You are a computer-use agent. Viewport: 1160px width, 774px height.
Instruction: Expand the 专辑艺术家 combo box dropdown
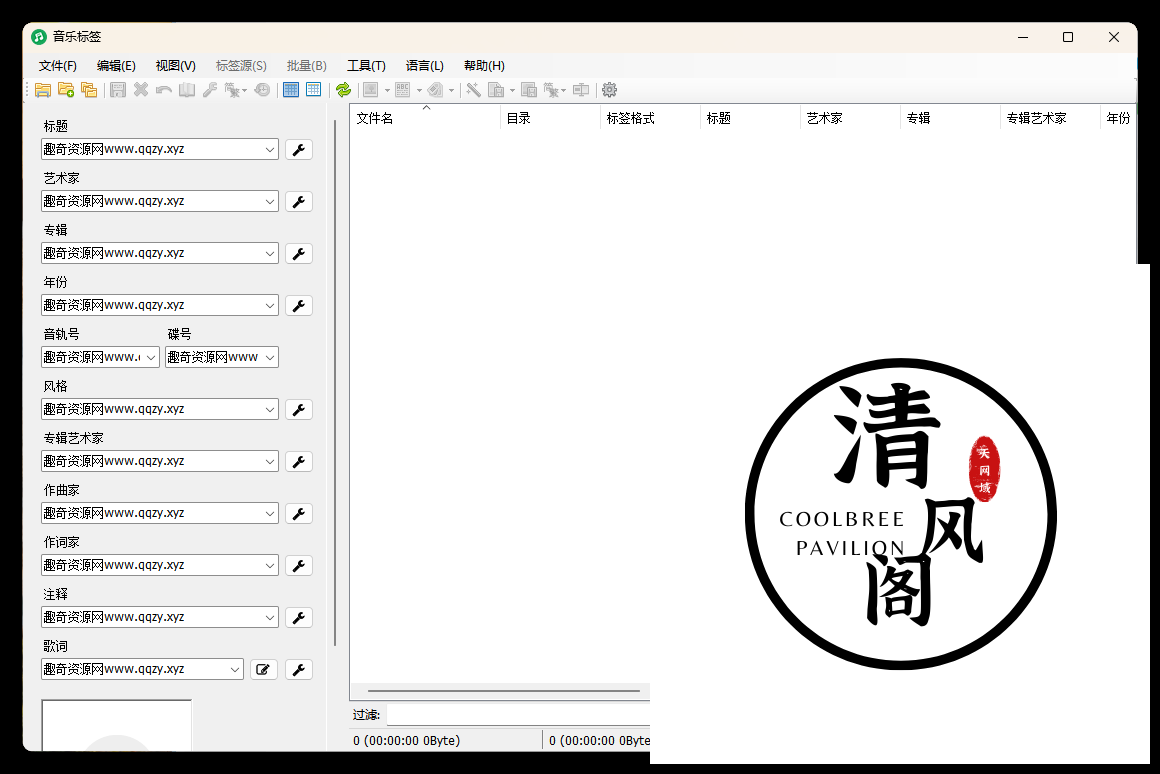tap(269, 462)
